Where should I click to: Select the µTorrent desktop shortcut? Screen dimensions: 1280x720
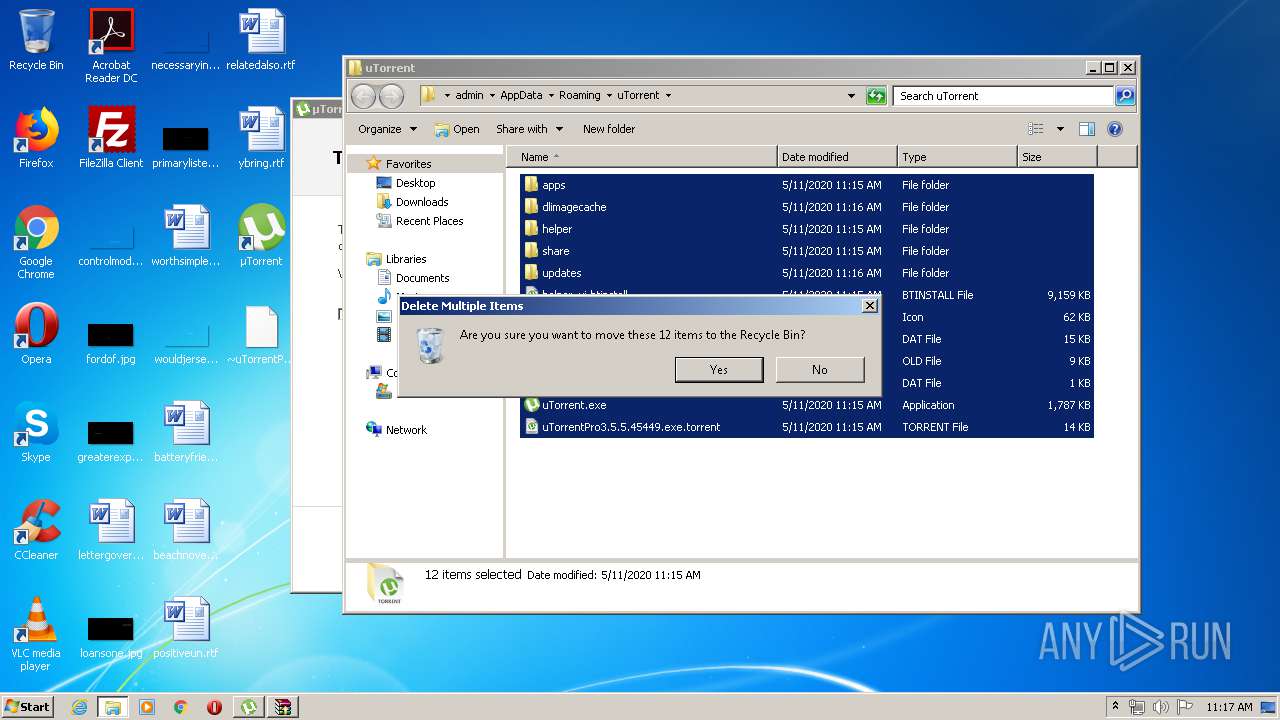tap(261, 236)
